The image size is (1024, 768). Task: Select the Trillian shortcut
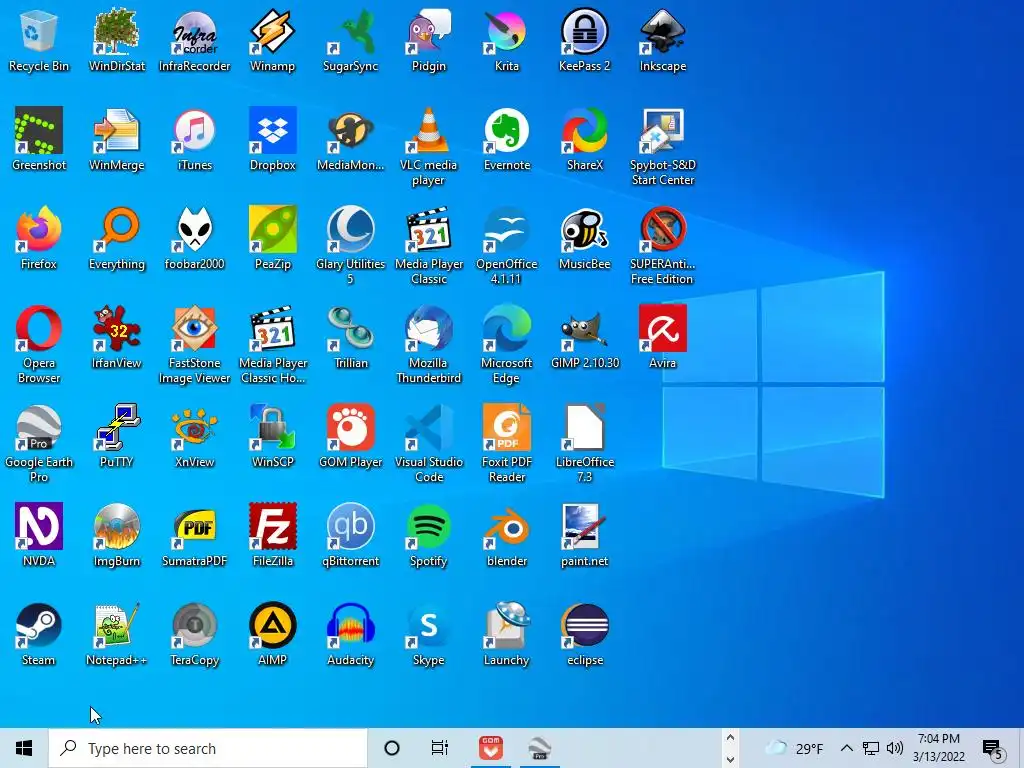pos(351,338)
